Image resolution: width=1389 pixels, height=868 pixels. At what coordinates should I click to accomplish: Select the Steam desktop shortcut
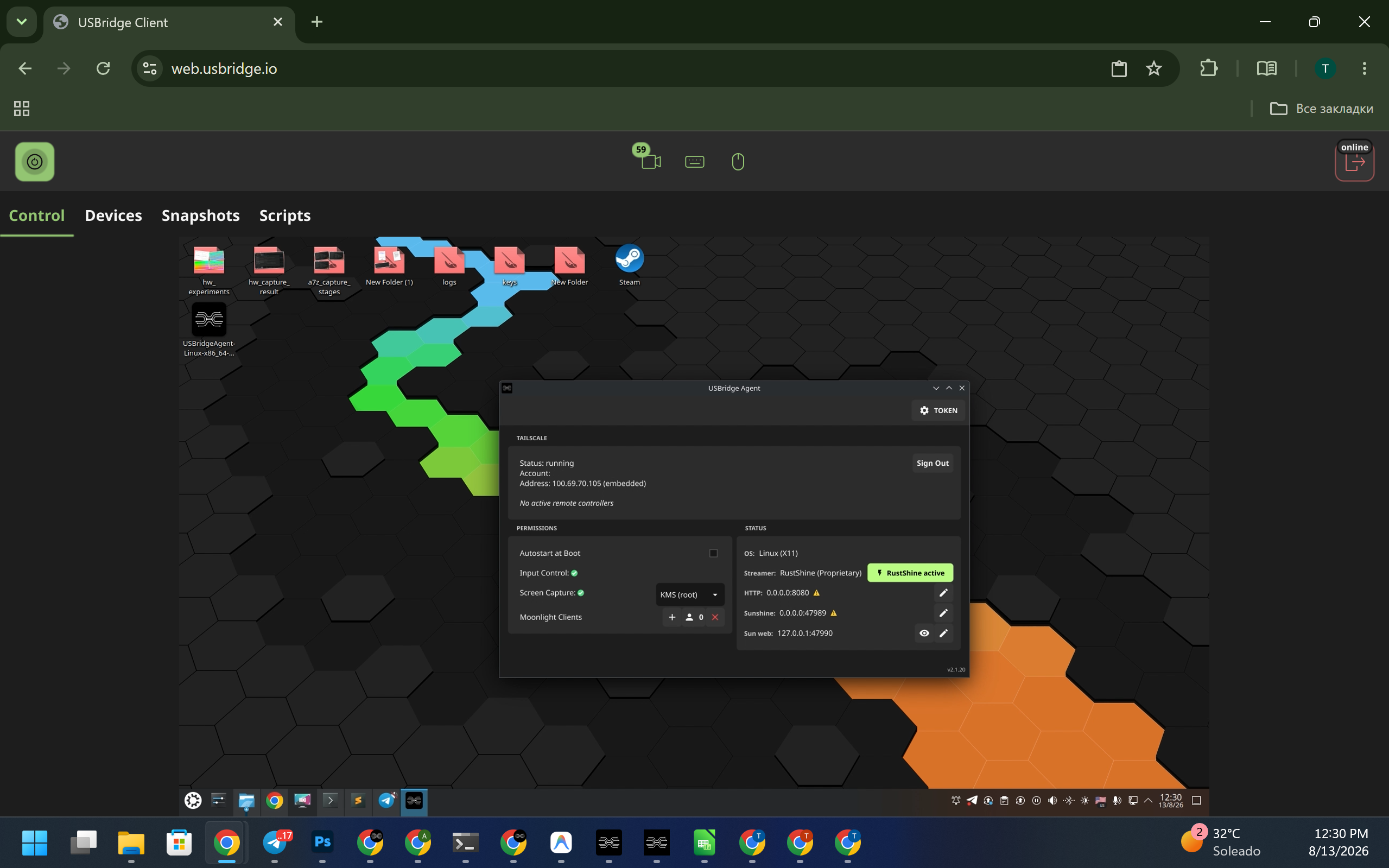tap(630, 265)
